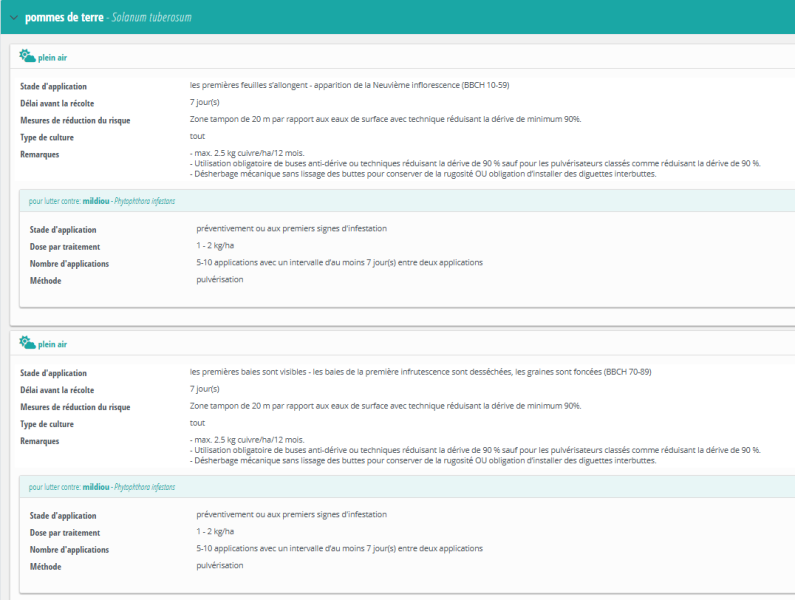This screenshot has height=600, width=795.
Task: Click the first Délai avant la récolte label
Action: point(66,103)
